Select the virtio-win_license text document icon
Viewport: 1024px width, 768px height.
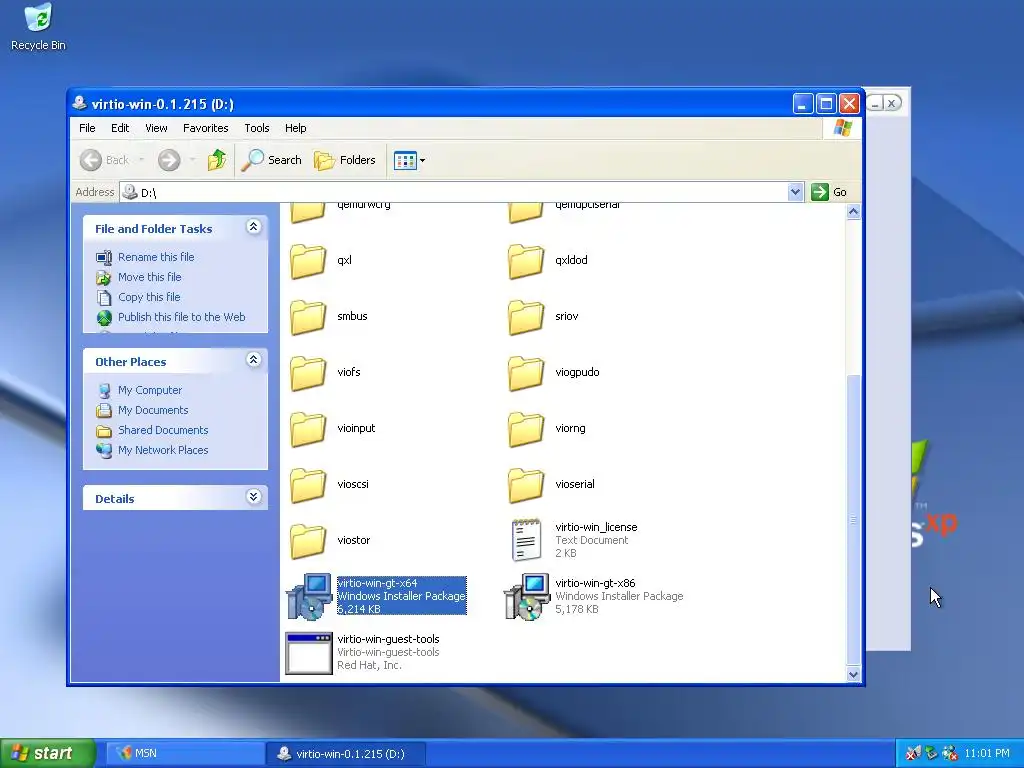pos(526,540)
